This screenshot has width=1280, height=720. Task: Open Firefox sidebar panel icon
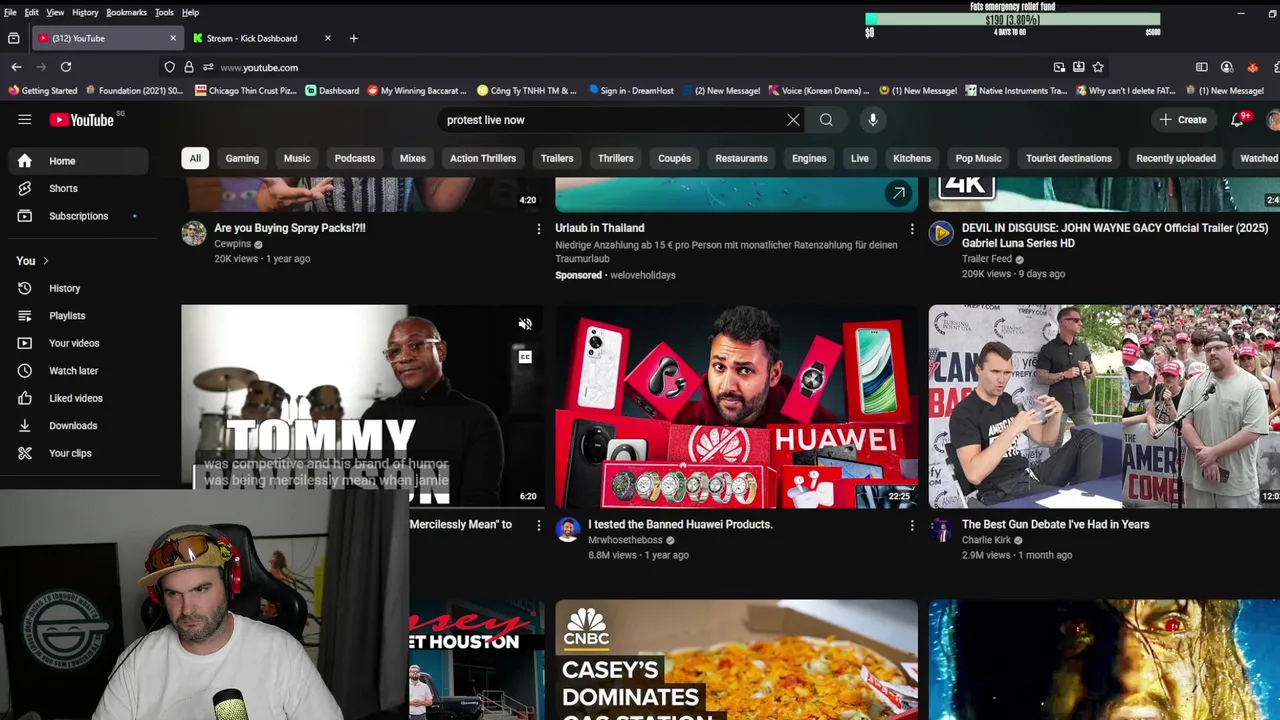(x=1201, y=67)
